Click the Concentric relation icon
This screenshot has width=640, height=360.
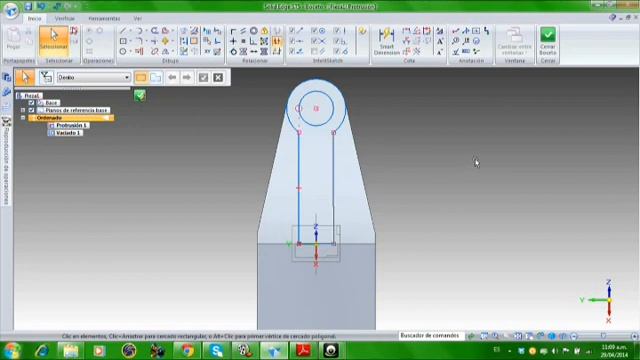pyautogui.click(x=254, y=31)
